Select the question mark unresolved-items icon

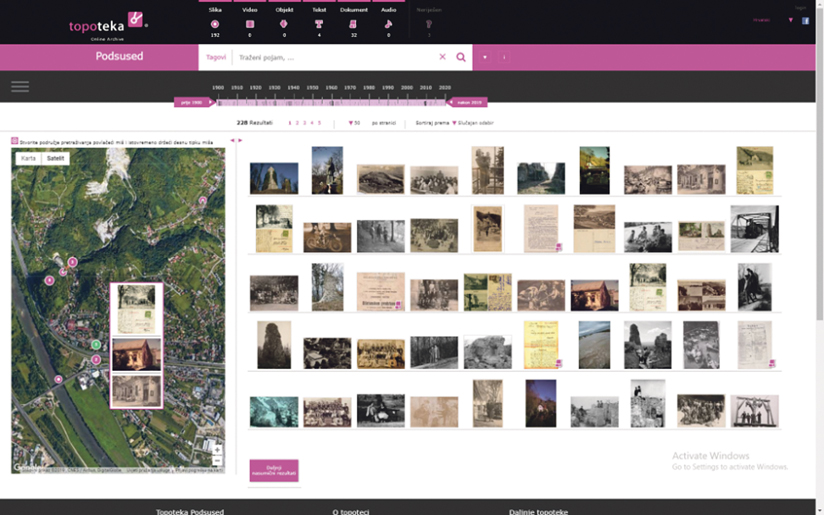point(429,24)
